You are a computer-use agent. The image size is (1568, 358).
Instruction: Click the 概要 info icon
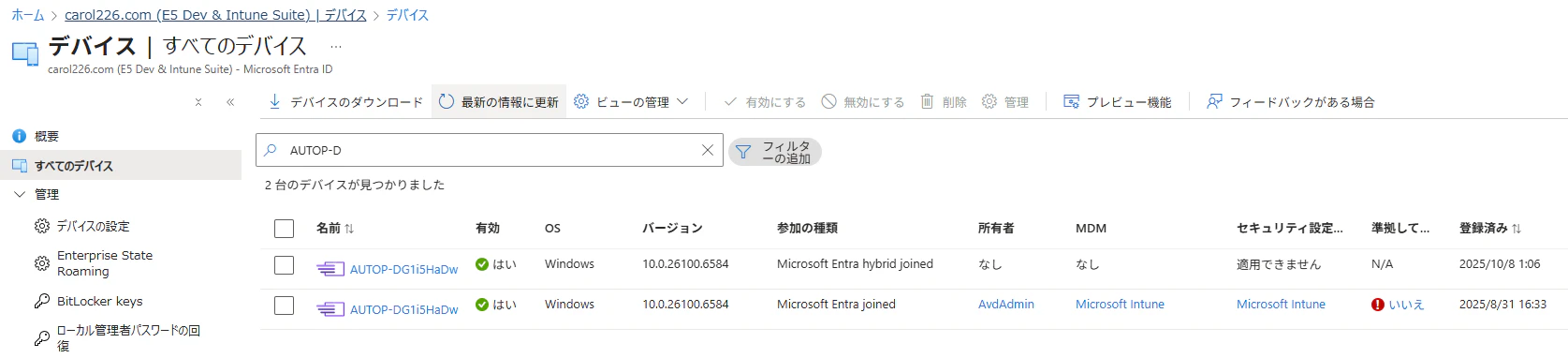click(x=19, y=136)
